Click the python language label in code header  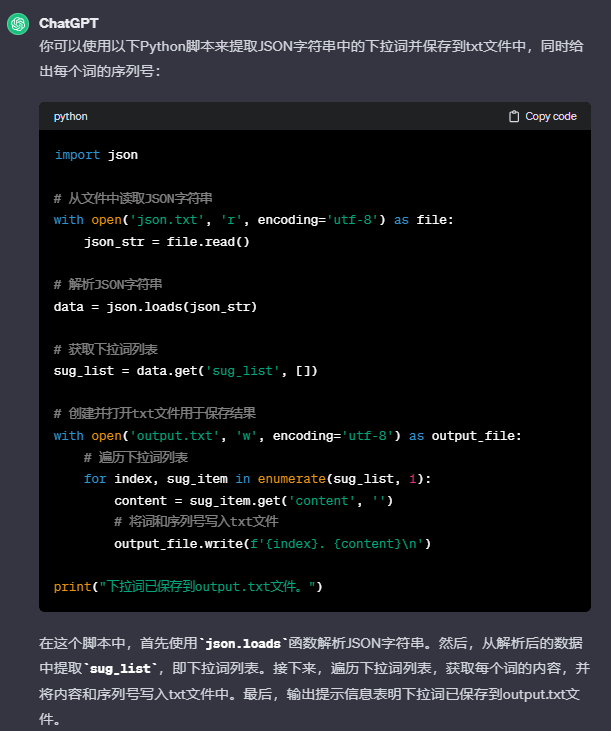70,116
